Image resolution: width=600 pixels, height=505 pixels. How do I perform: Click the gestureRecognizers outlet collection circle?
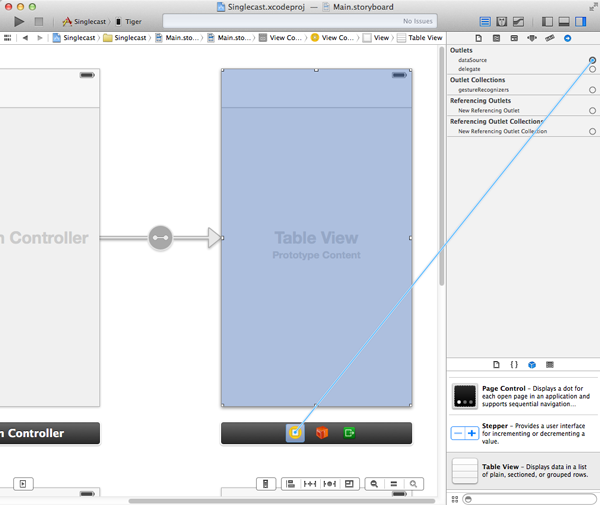pyautogui.click(x=592, y=90)
